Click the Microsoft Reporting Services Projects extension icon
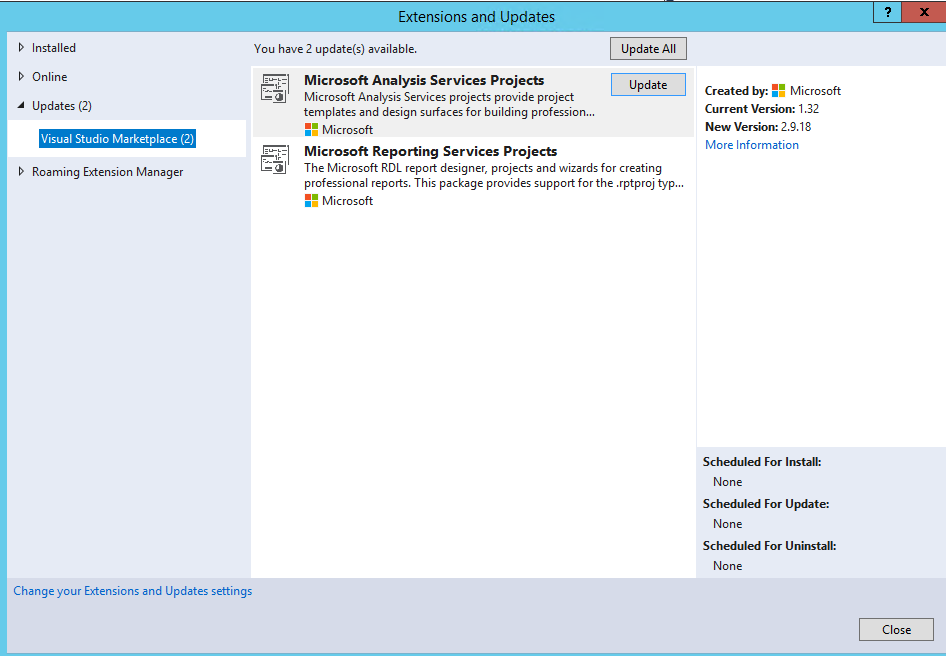Viewport: 946px width, 656px height. coord(274,159)
